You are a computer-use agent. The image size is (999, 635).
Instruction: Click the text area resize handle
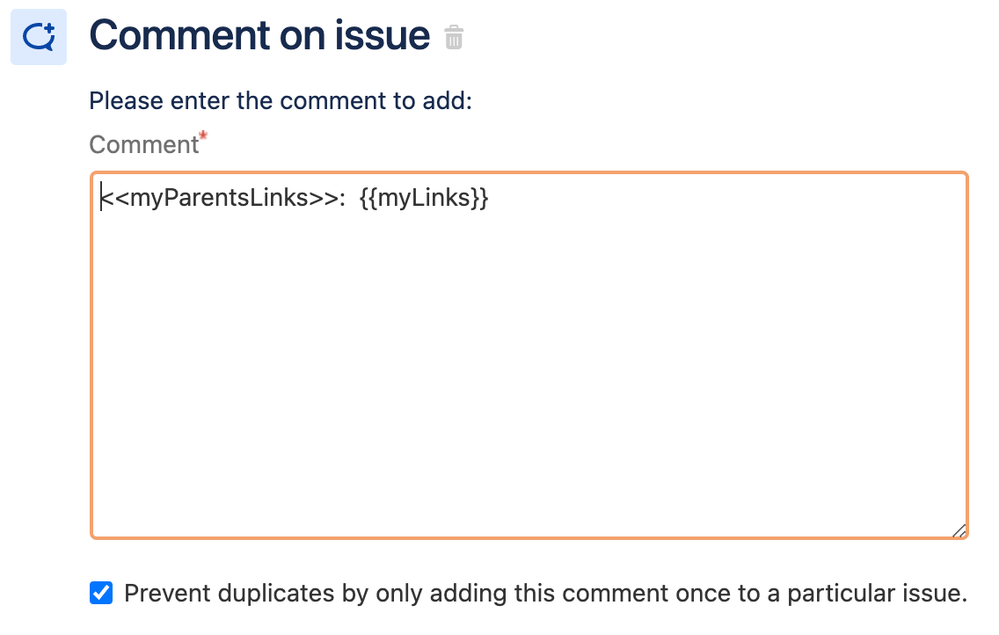click(959, 530)
